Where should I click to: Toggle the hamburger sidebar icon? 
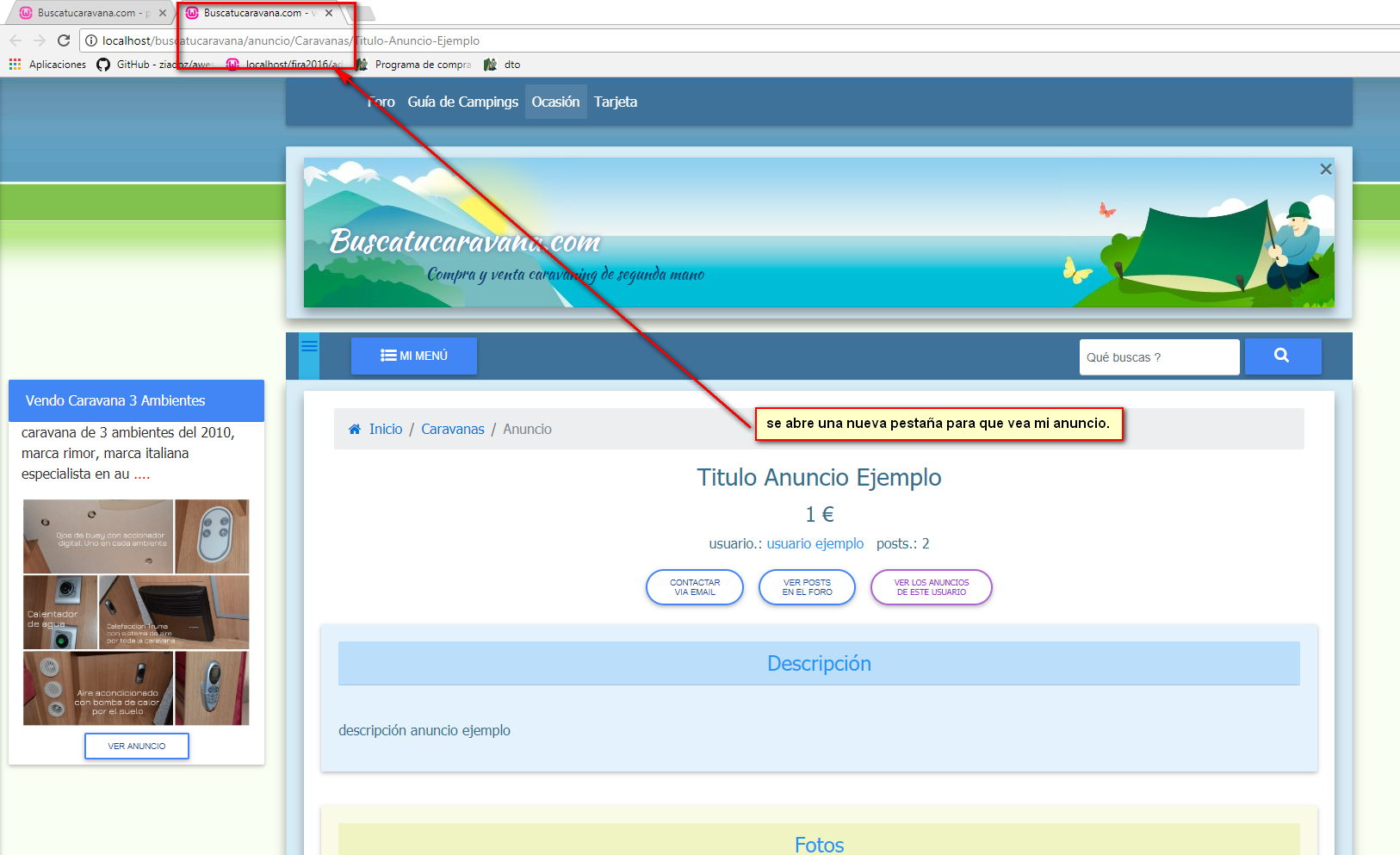(309, 346)
